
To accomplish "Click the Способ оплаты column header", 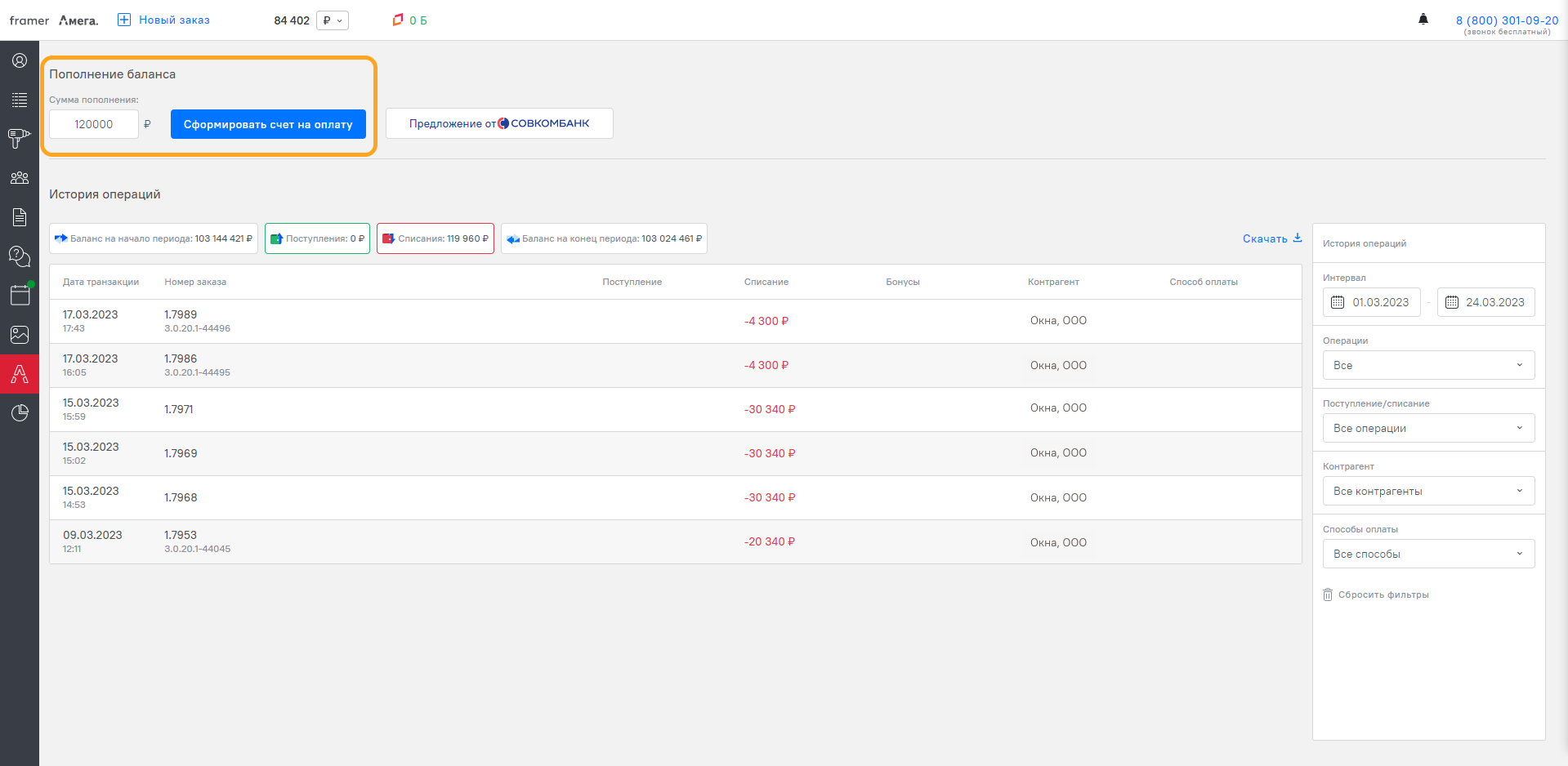I will point(1204,282).
